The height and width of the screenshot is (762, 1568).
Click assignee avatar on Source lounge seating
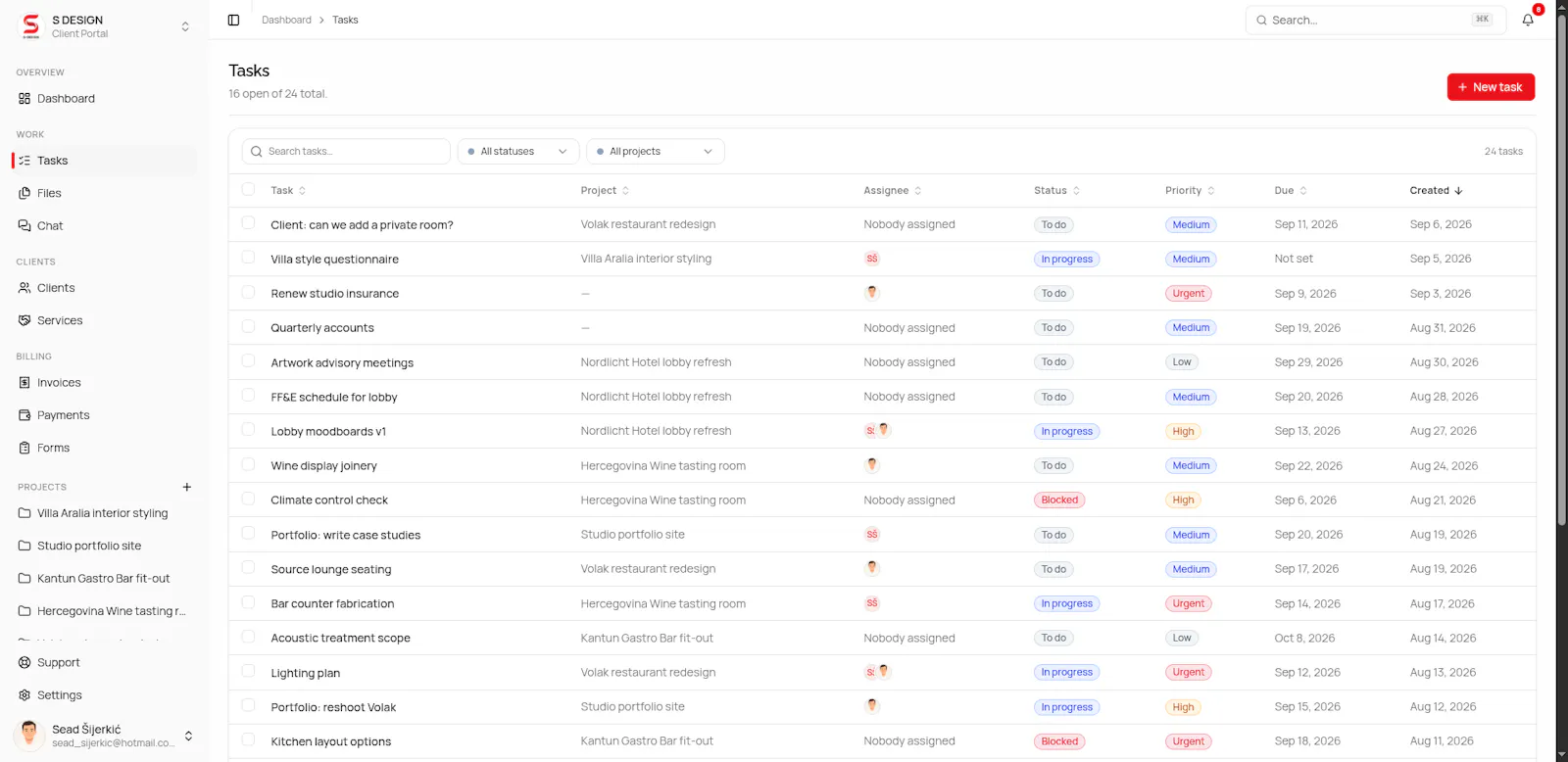tap(872, 568)
